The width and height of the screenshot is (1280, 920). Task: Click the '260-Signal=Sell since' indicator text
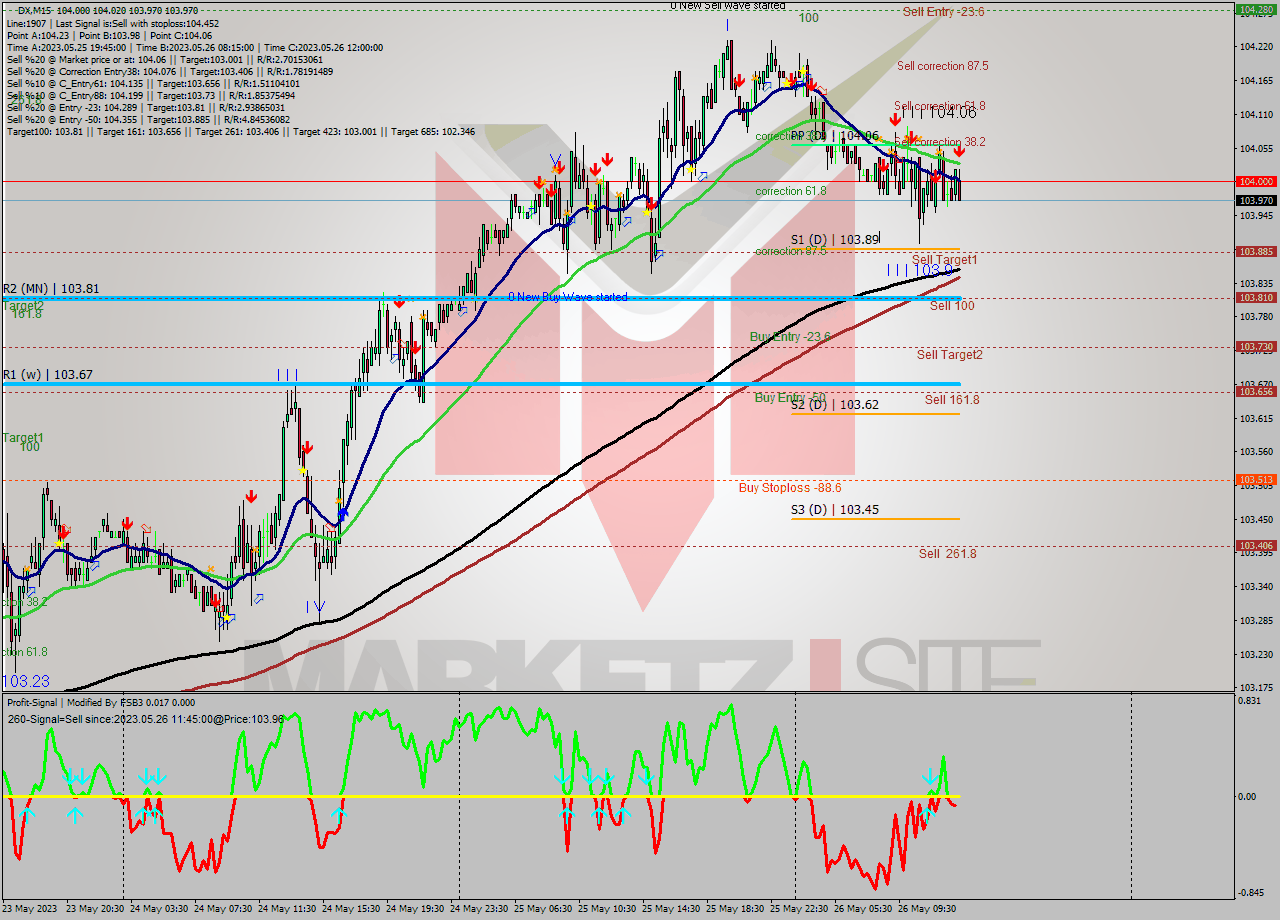pyautogui.click(x=145, y=719)
